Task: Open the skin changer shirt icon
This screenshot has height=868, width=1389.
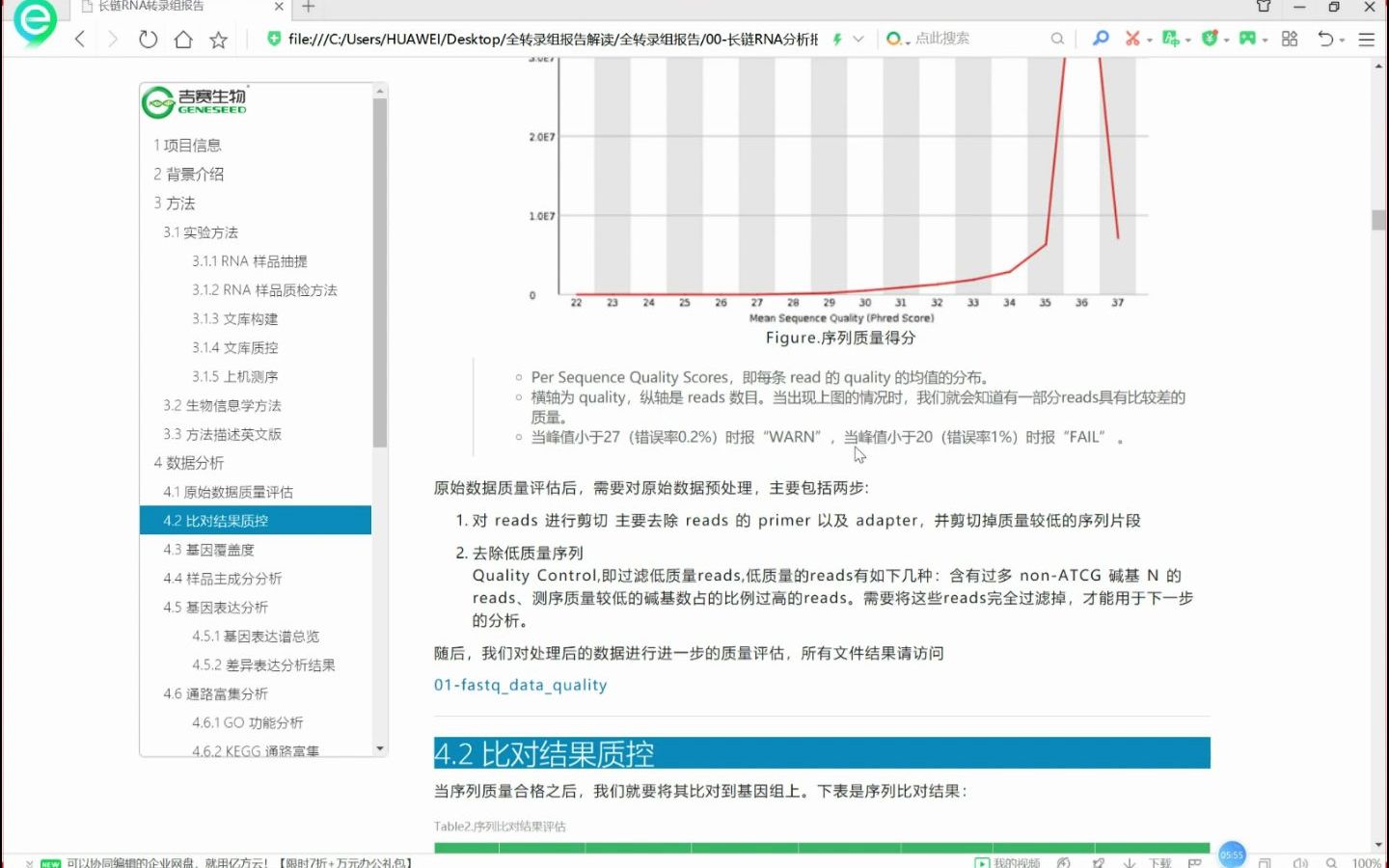Action: click(1264, 7)
